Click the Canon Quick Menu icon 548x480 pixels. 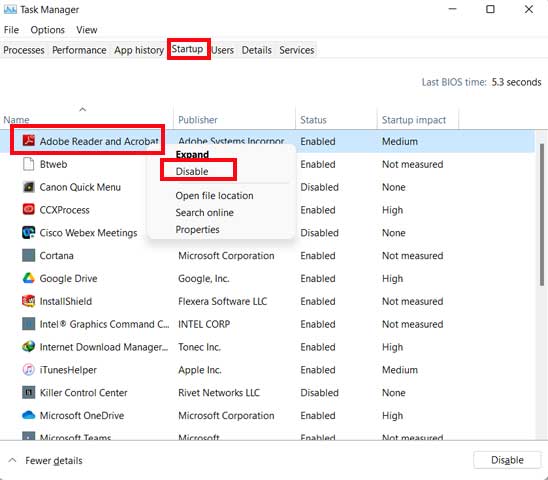click(x=29, y=187)
